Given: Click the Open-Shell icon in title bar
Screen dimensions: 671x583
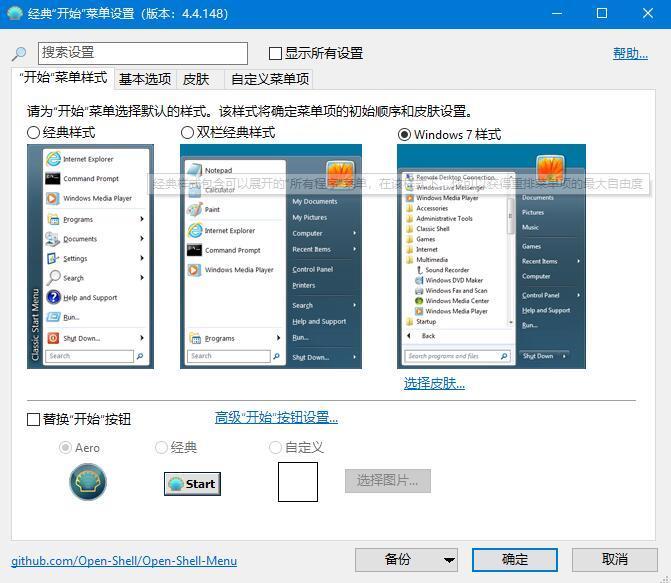Looking at the screenshot, I should 15,14.
